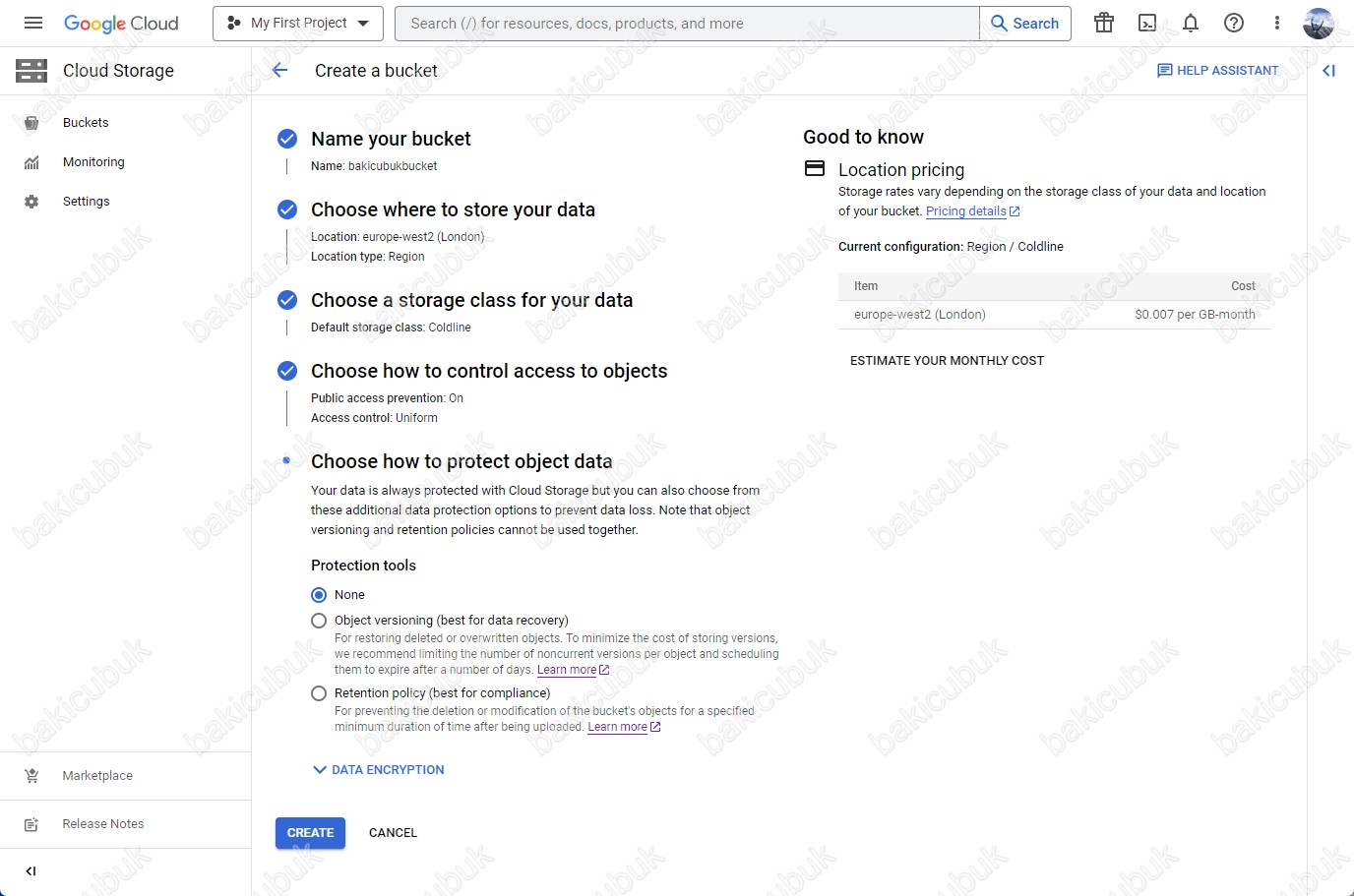Open the main navigation hamburger menu
1354x896 pixels.
point(33,23)
